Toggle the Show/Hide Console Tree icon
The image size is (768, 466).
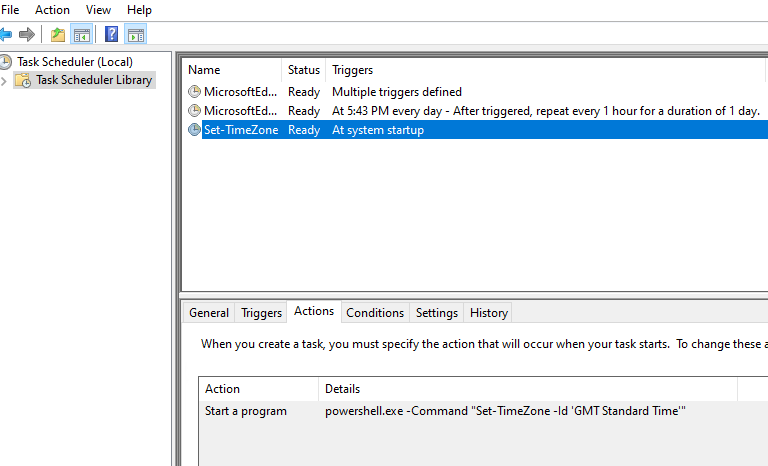[81, 34]
